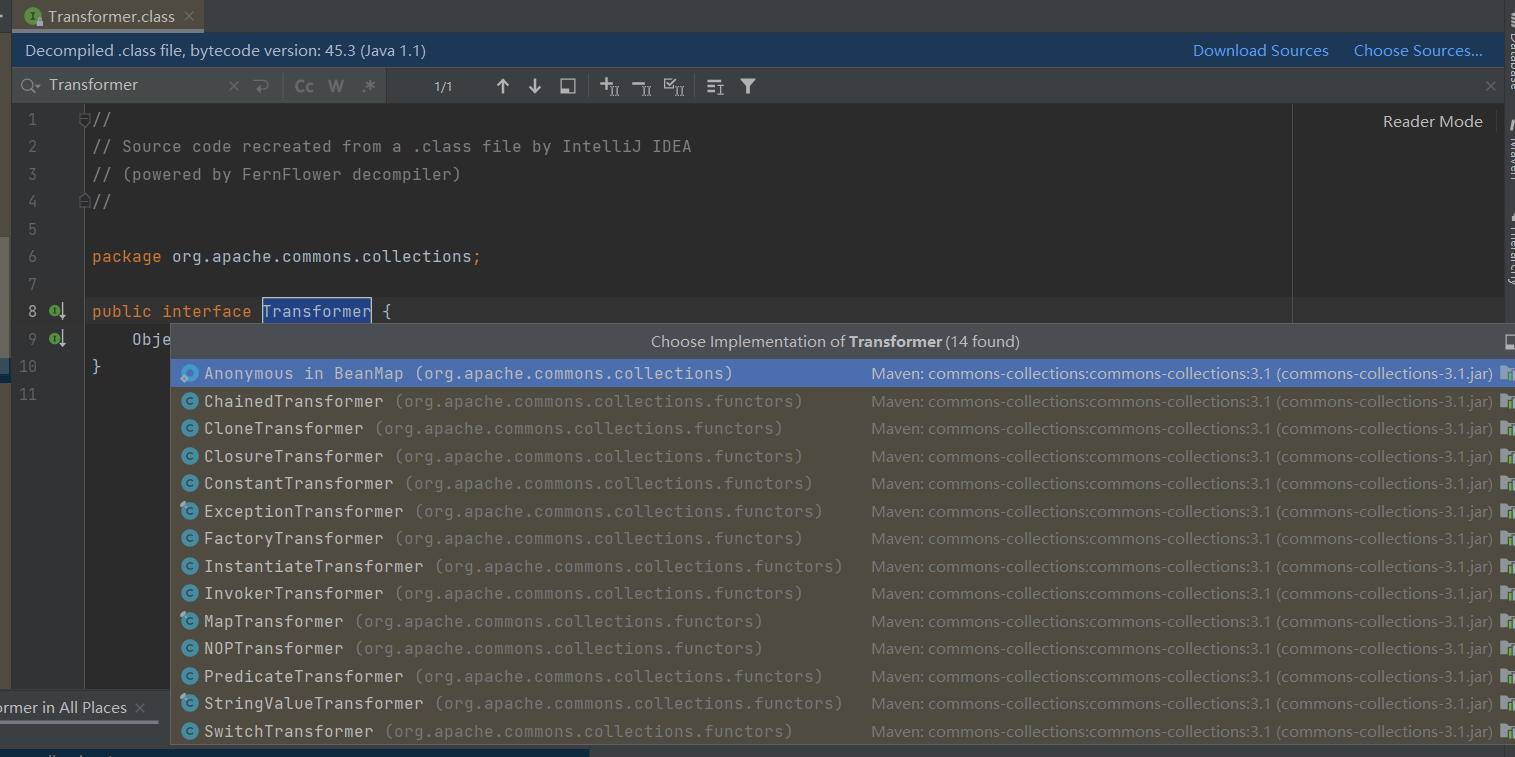Viewport: 1515px width, 757px height.
Task: Select Anonymous in BeanMap implementation
Action: point(842,373)
